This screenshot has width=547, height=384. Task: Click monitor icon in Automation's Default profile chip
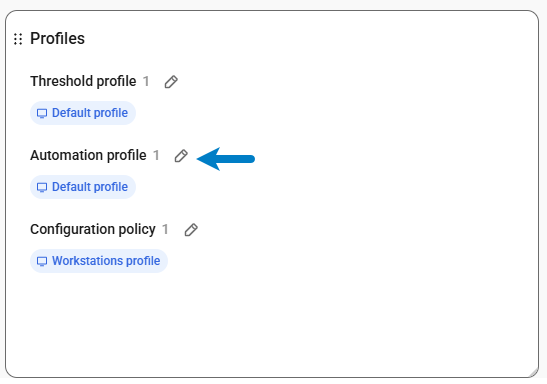point(42,187)
